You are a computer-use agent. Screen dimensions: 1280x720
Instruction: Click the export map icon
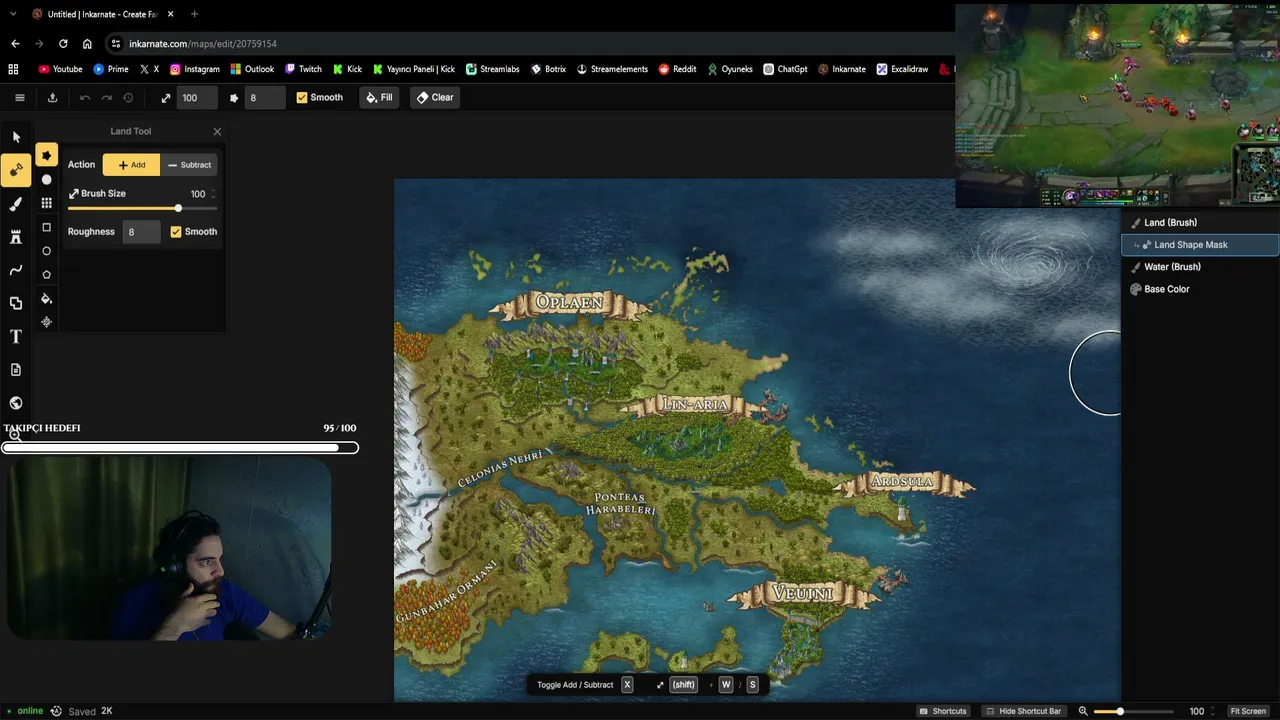52,98
